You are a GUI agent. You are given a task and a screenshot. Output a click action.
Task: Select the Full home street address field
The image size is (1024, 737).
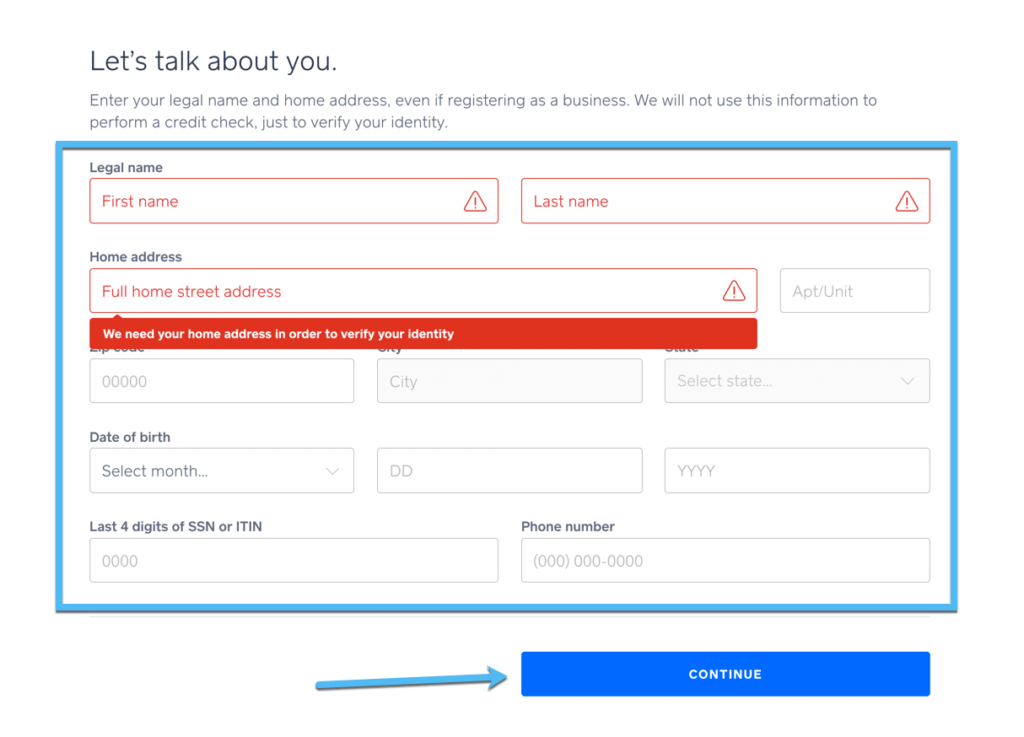(400, 291)
